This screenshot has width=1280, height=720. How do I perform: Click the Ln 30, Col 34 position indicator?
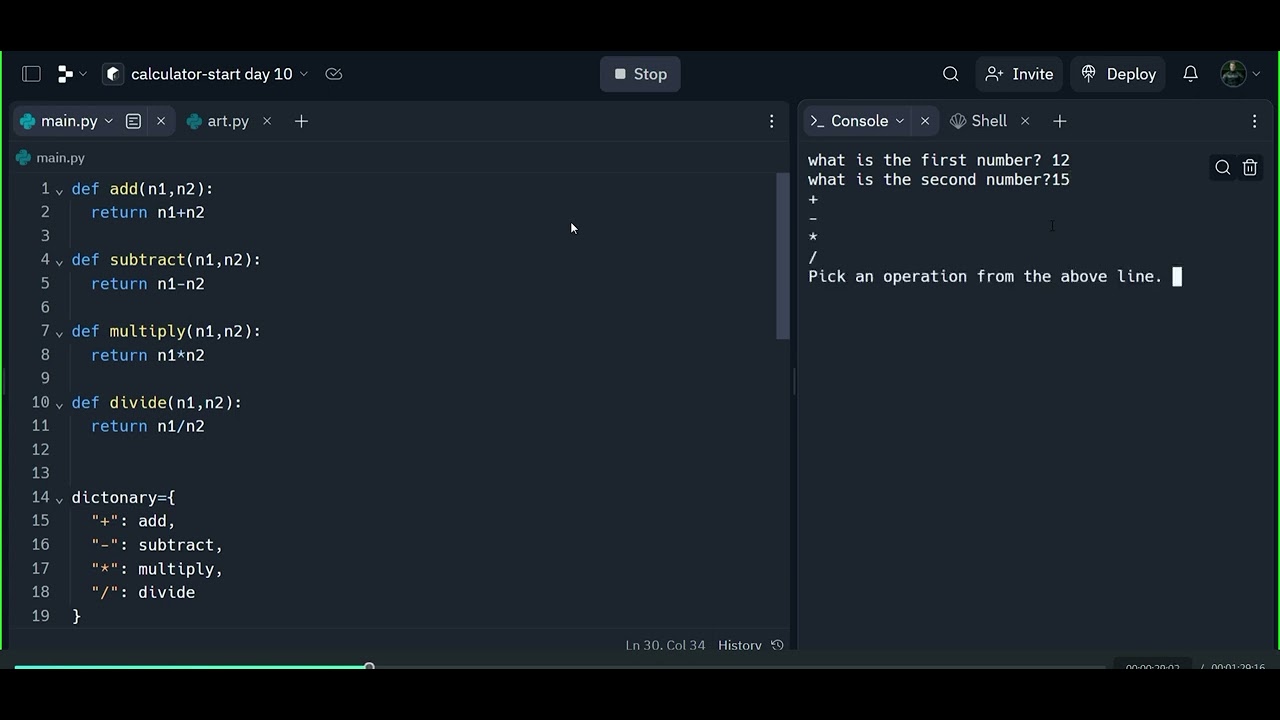pos(665,645)
